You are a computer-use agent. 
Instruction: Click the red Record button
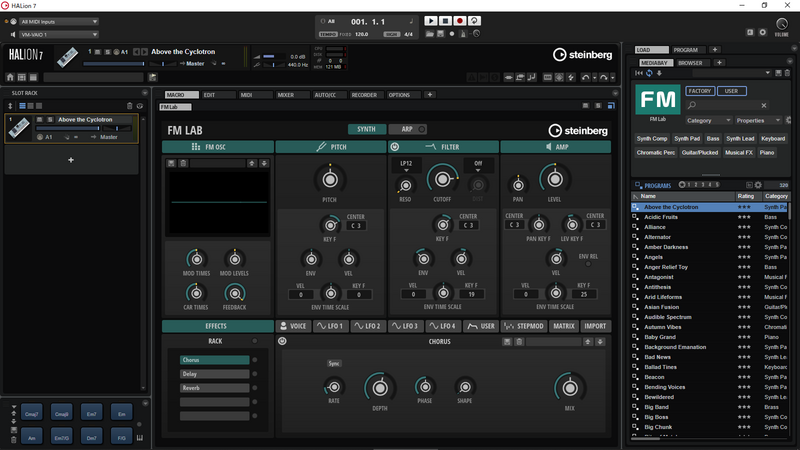coord(459,21)
